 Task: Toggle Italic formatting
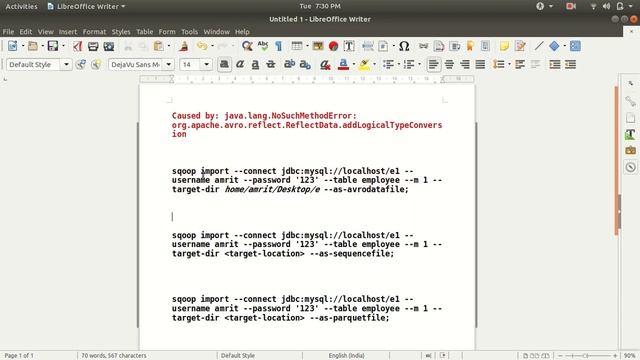tap(240, 64)
